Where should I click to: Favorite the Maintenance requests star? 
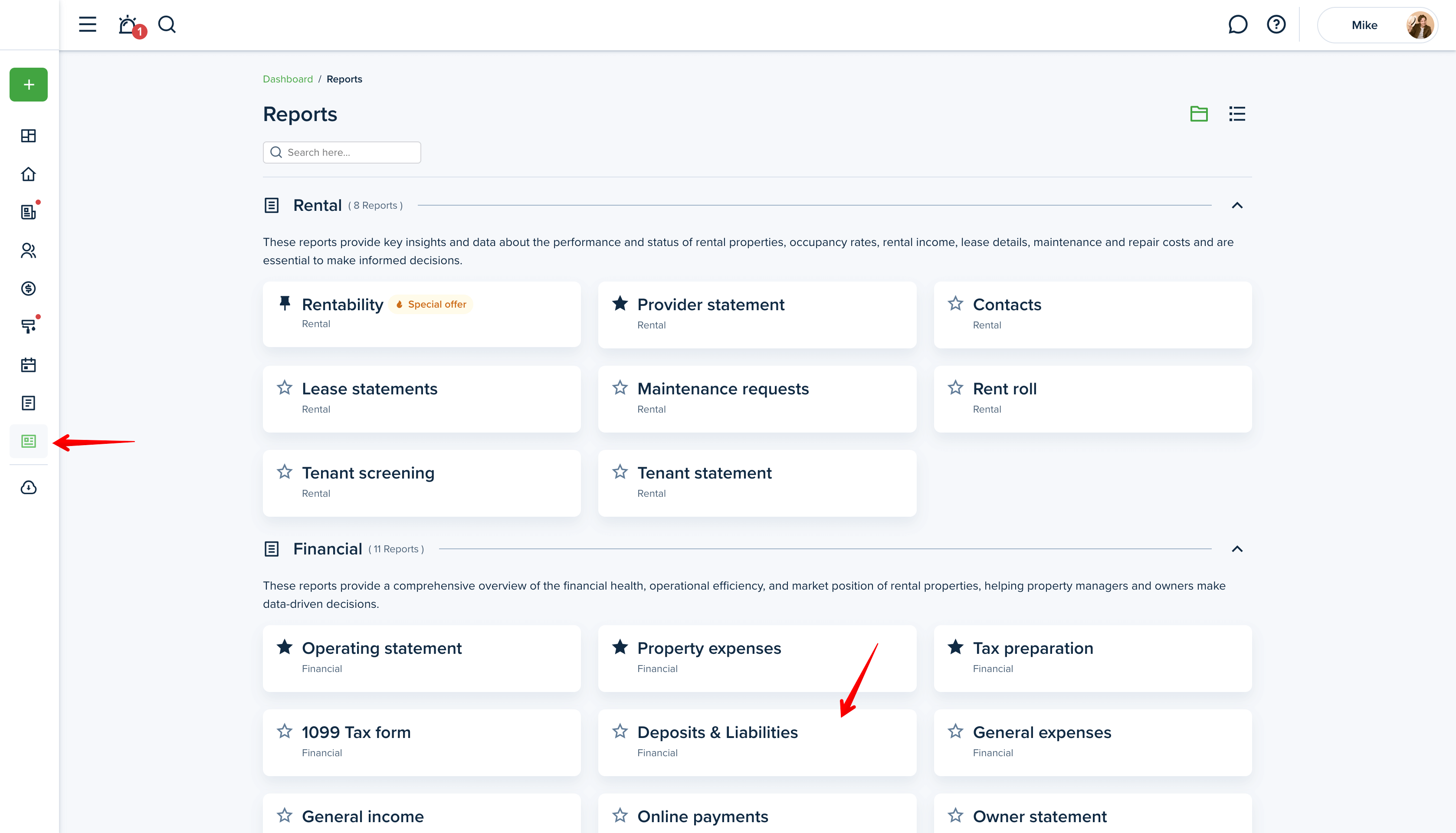coord(620,388)
